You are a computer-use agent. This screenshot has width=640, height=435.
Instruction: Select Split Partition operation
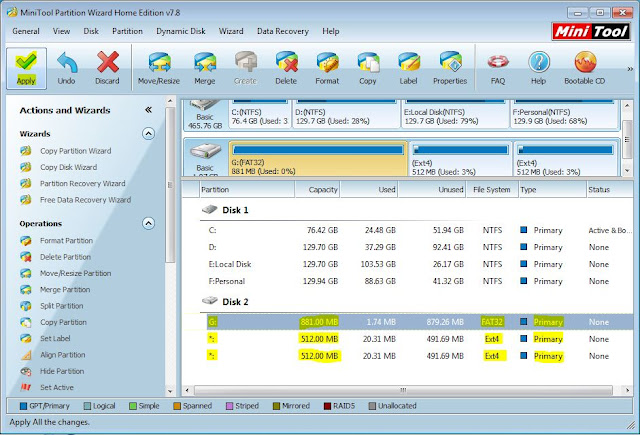point(62,306)
